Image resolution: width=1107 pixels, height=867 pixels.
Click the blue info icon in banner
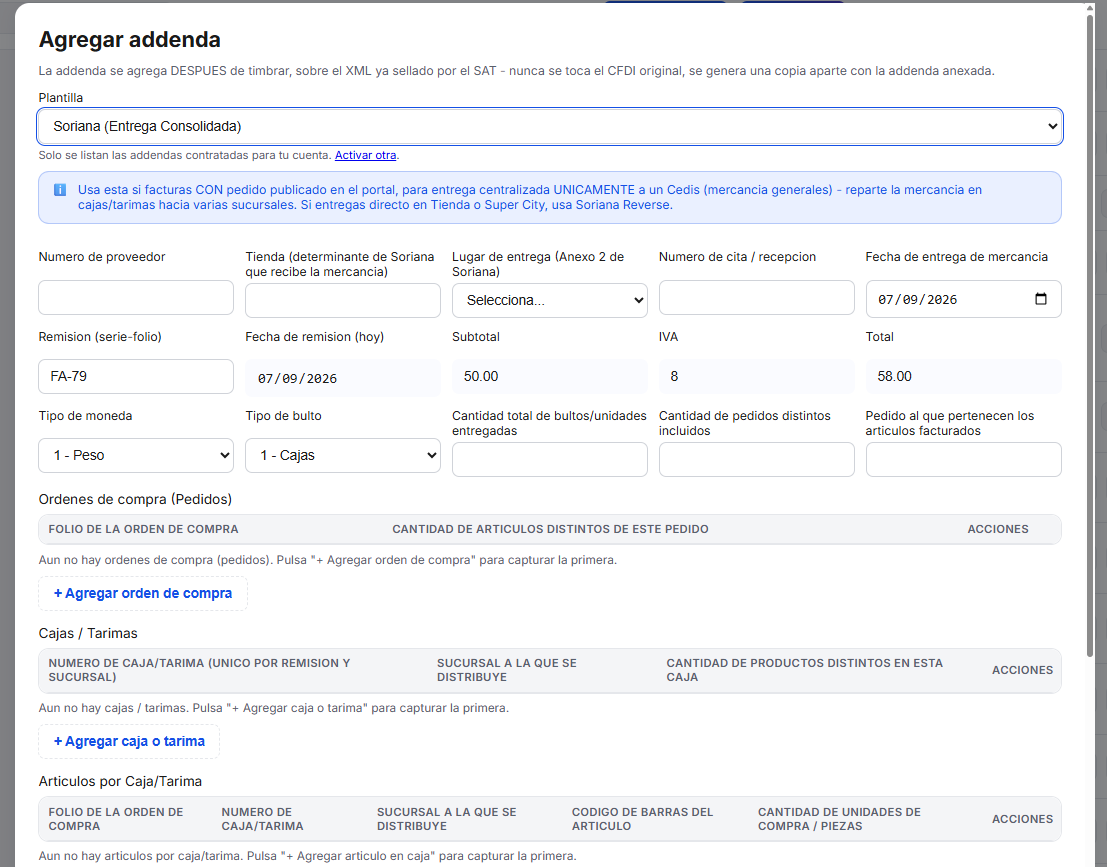tap(60, 190)
